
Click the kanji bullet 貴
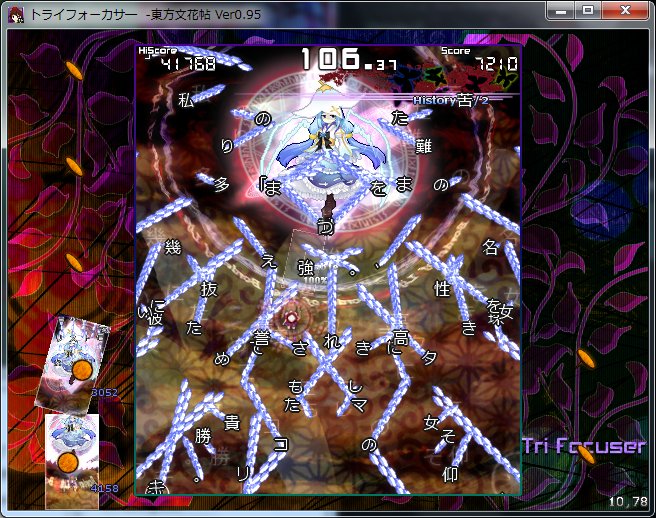pos(232,423)
